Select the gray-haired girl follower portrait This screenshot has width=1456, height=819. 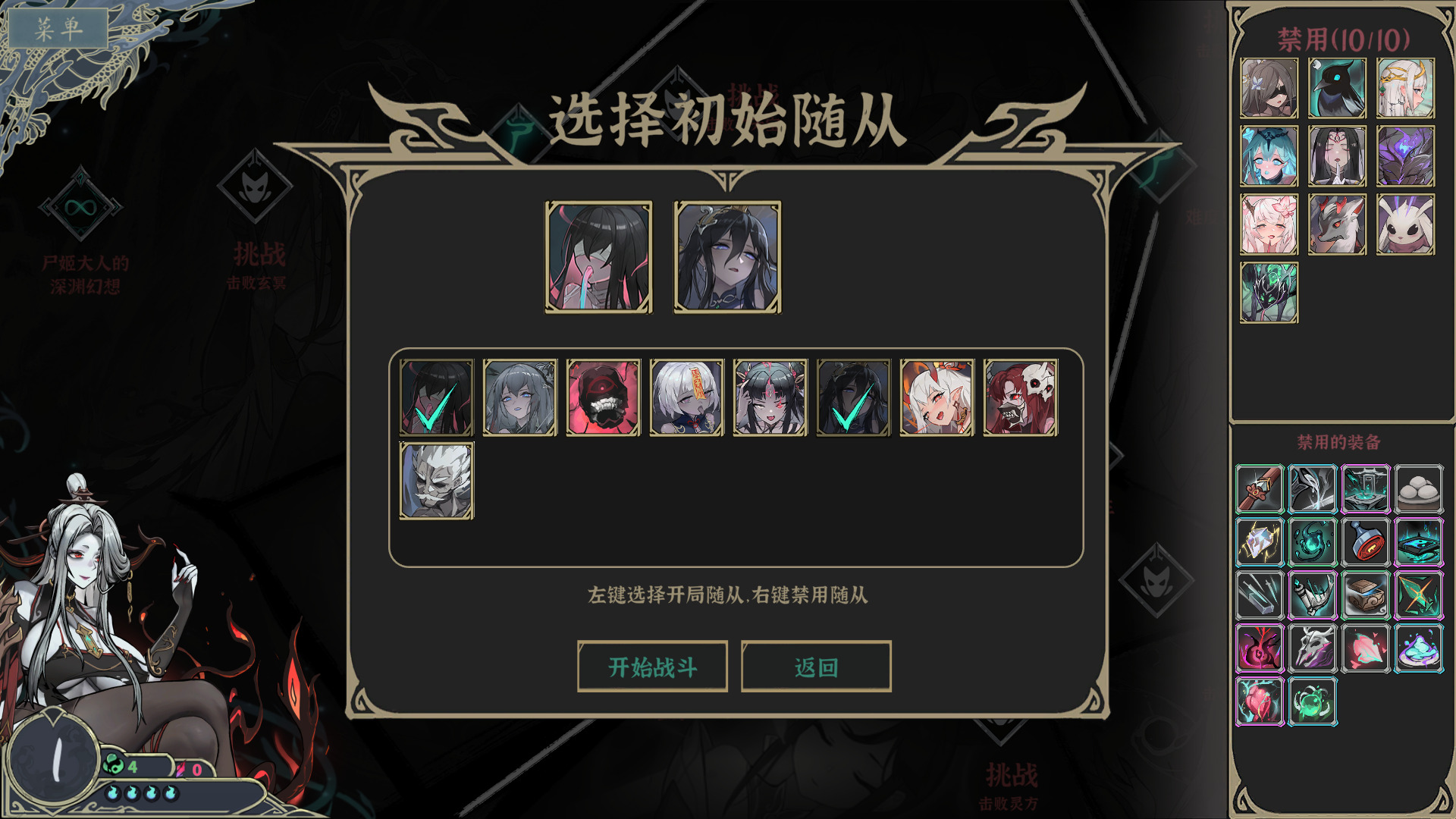coord(519,397)
